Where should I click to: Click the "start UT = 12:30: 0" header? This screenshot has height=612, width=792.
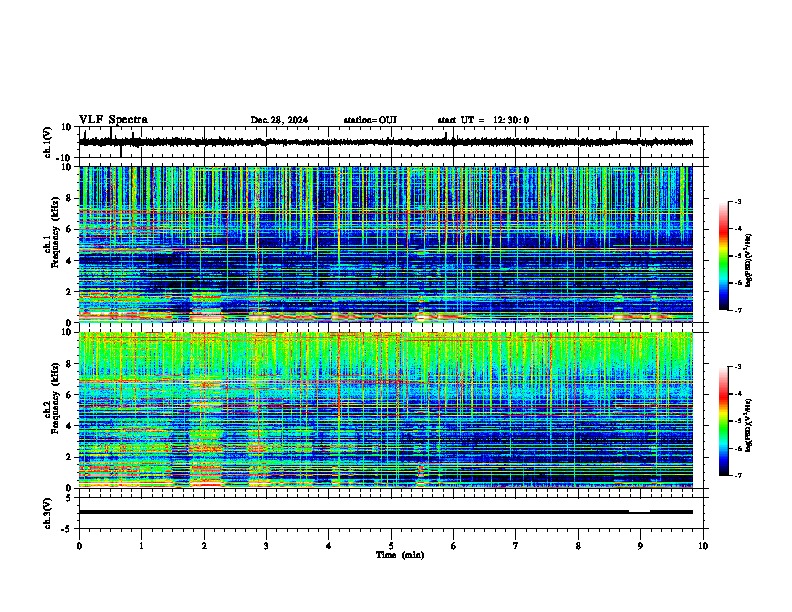[x=483, y=120]
